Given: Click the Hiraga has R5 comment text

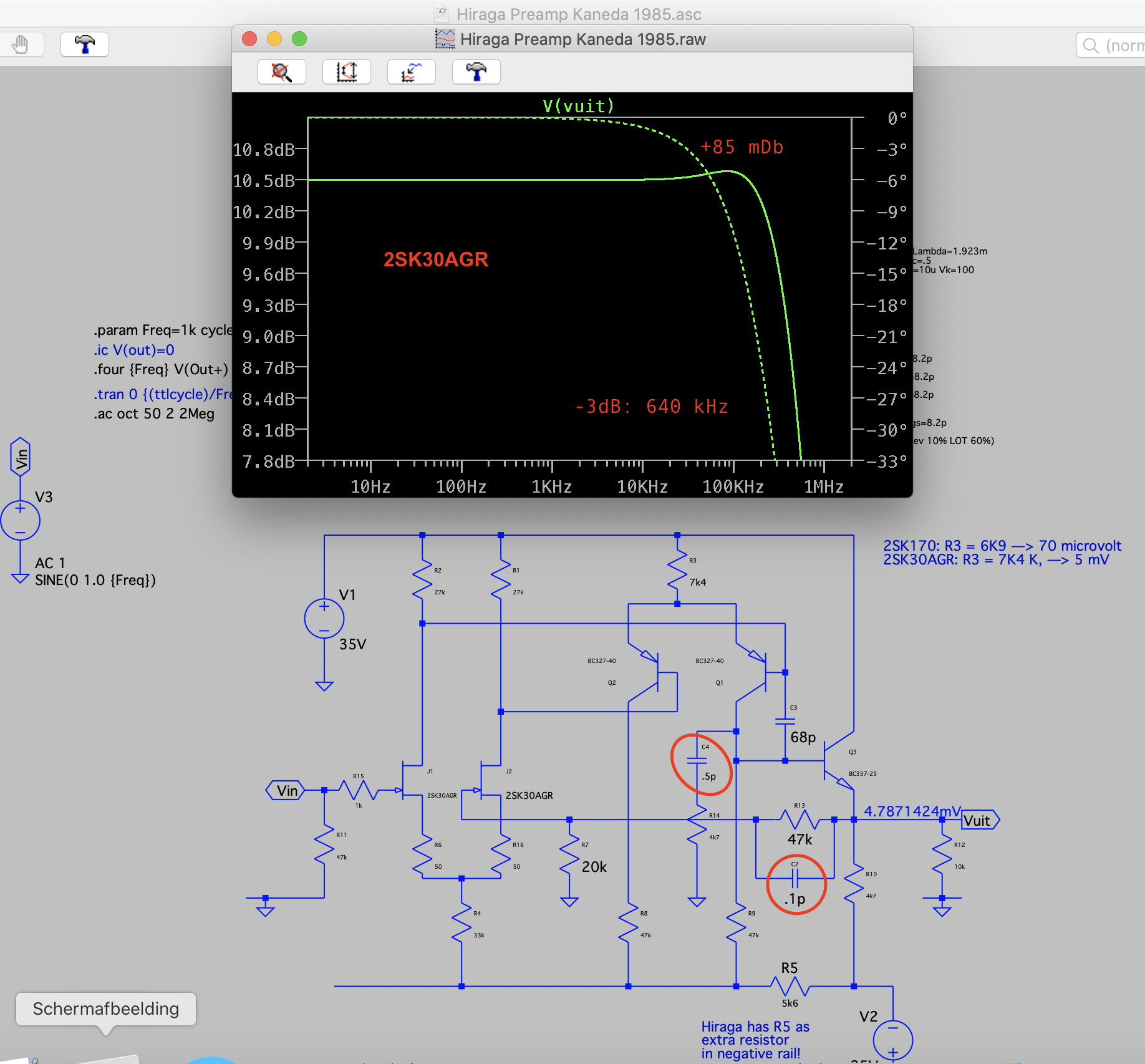Looking at the screenshot, I should (755, 1040).
